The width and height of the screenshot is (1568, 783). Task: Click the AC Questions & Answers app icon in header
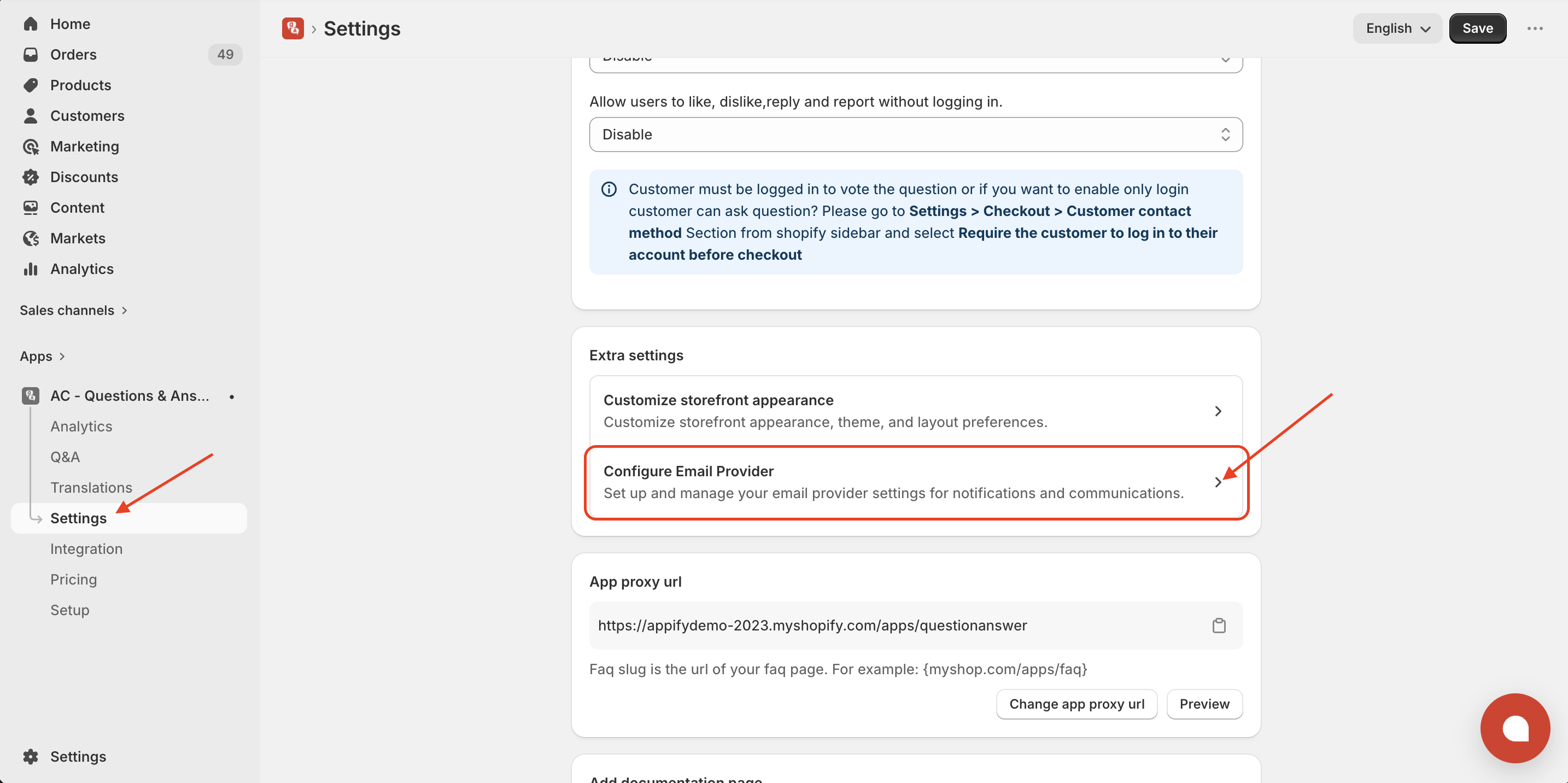coord(293,28)
